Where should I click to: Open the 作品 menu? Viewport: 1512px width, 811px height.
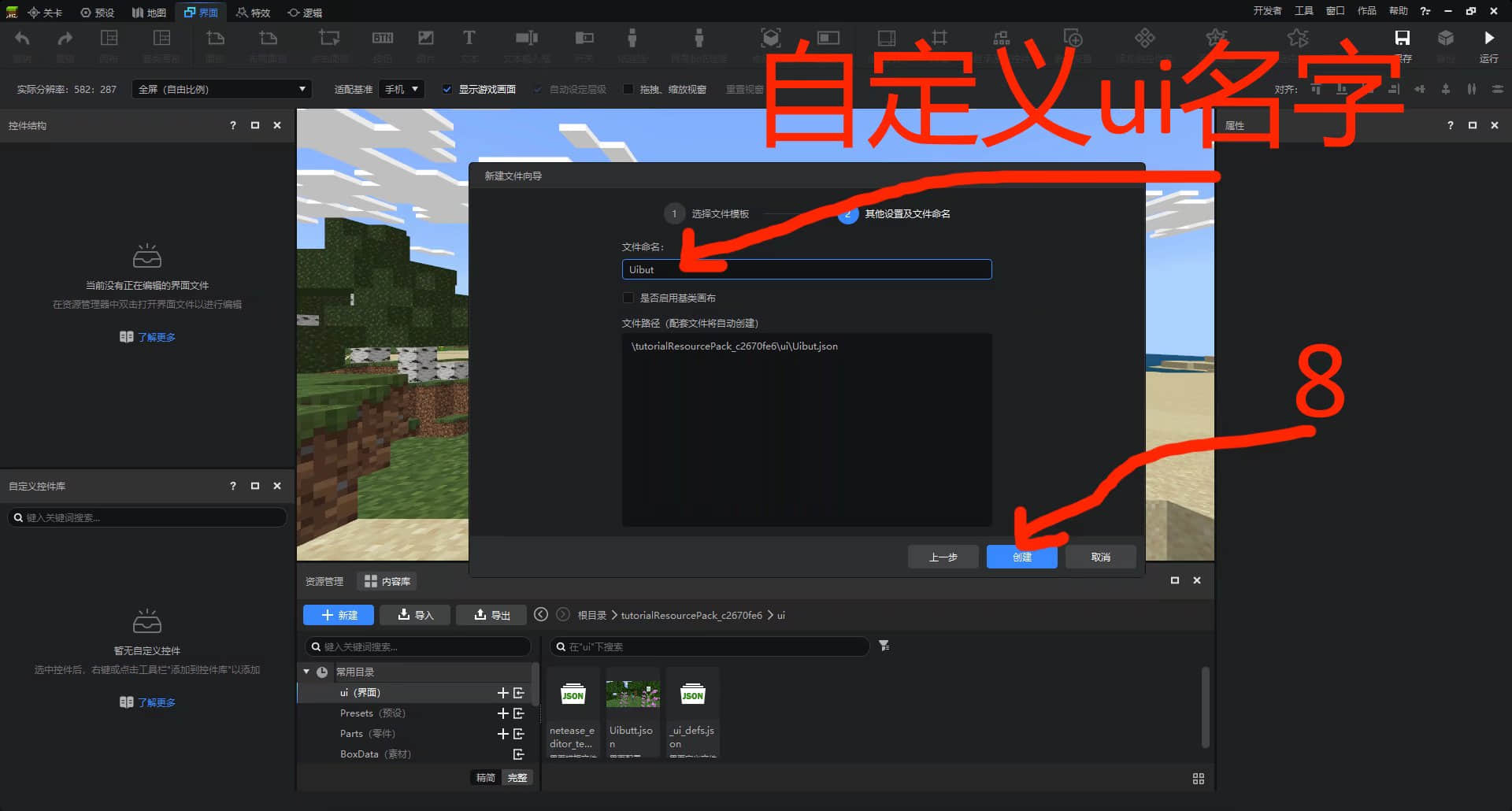tap(1366, 11)
